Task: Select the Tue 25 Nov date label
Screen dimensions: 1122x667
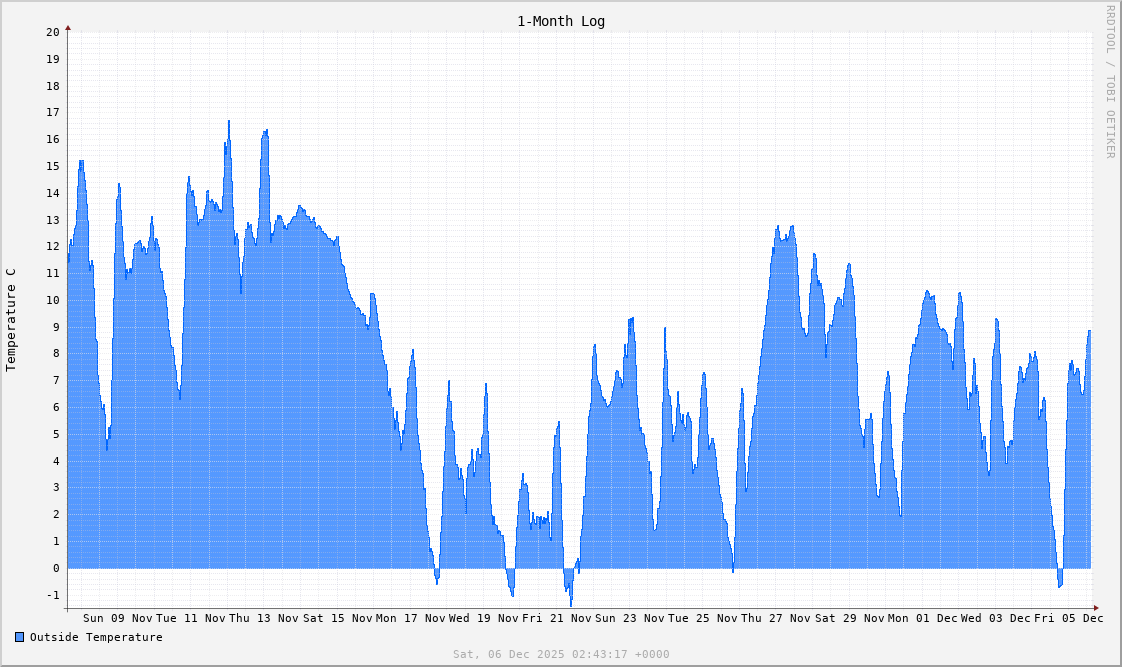Action: (x=702, y=618)
